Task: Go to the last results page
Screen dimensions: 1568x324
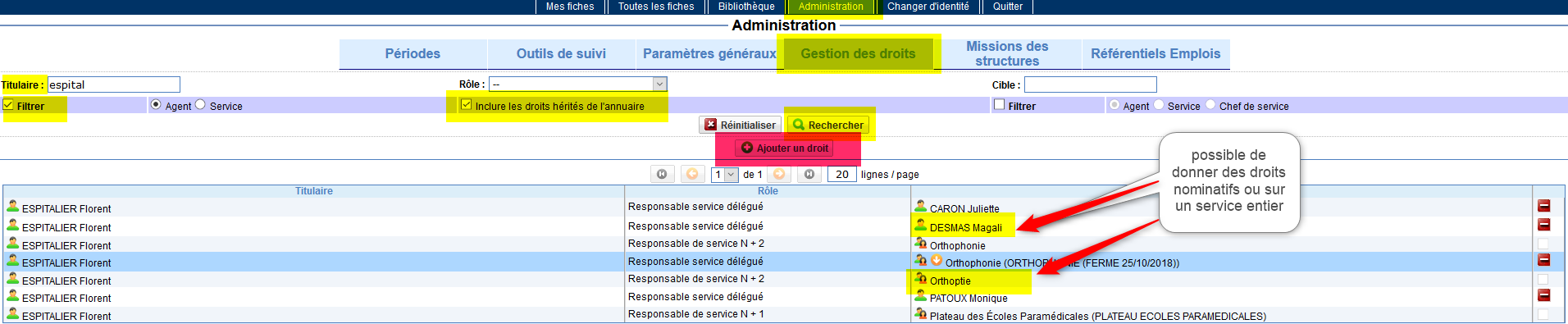Action: pos(809,174)
